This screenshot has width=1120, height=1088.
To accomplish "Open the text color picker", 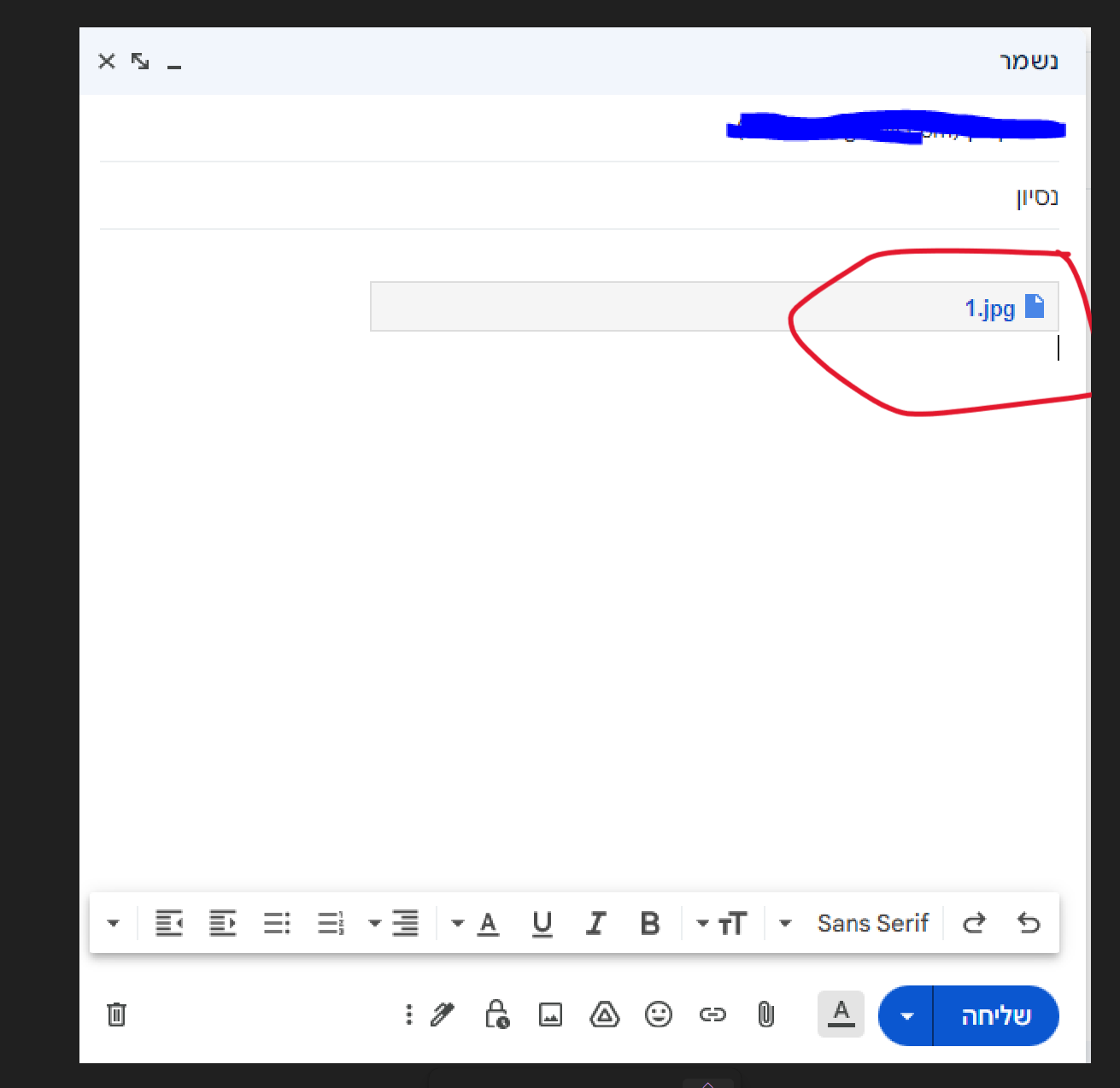I will tap(478, 923).
